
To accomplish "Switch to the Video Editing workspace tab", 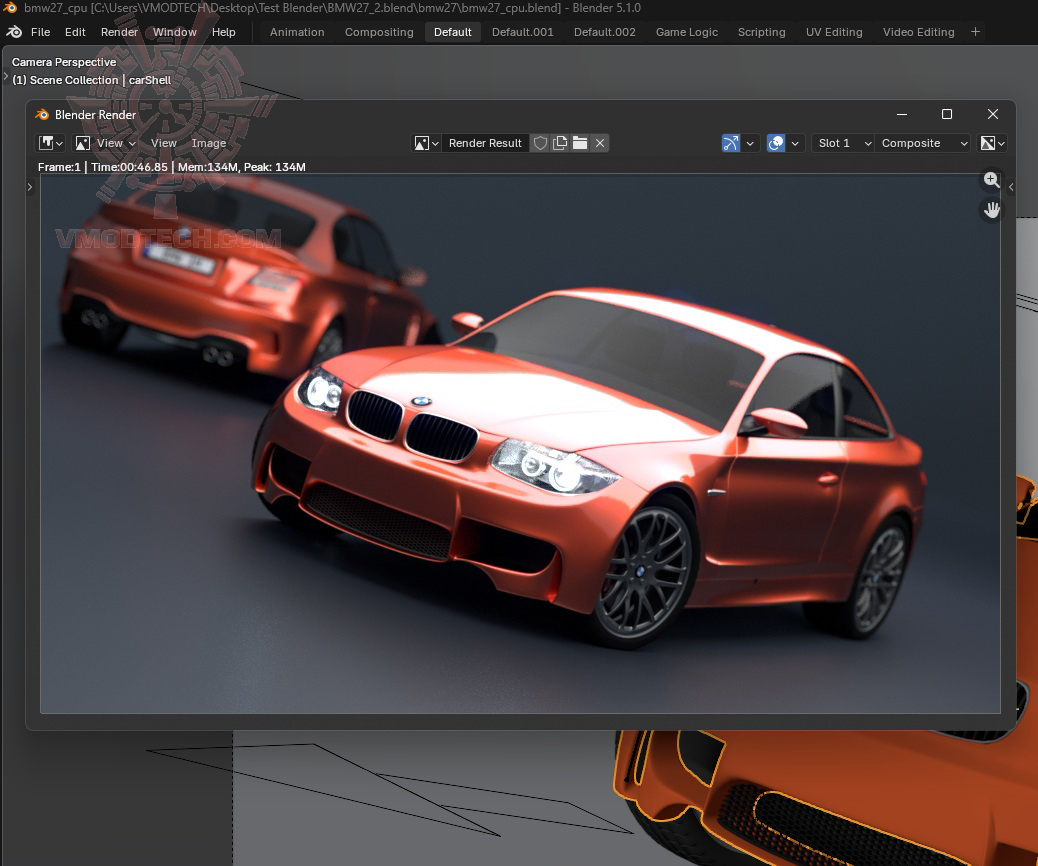I will 918,32.
